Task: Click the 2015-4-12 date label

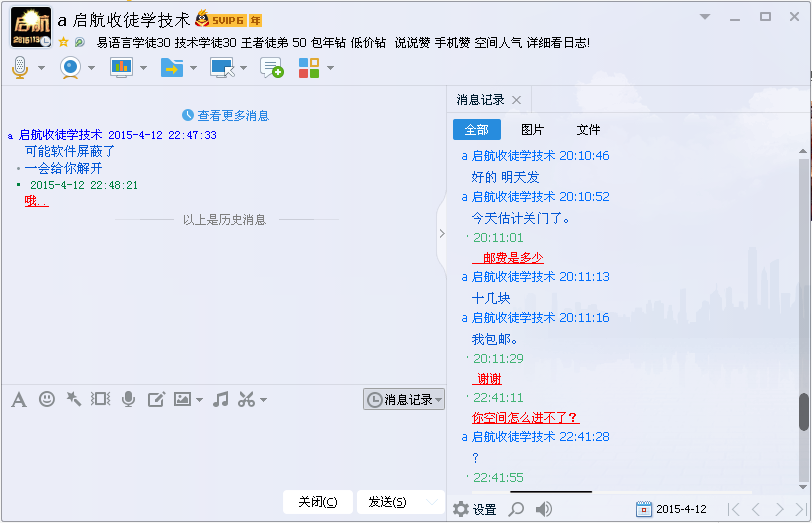Action: click(681, 509)
